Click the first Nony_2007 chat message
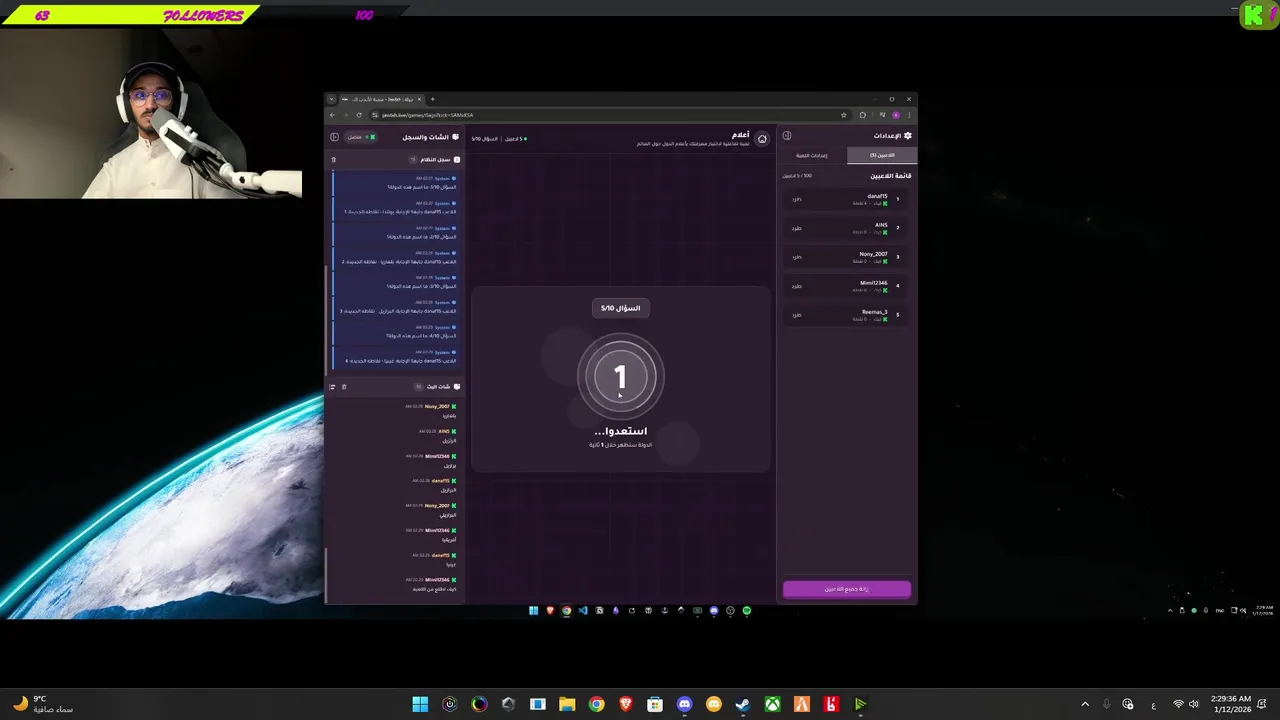1280x720 pixels. [430, 411]
